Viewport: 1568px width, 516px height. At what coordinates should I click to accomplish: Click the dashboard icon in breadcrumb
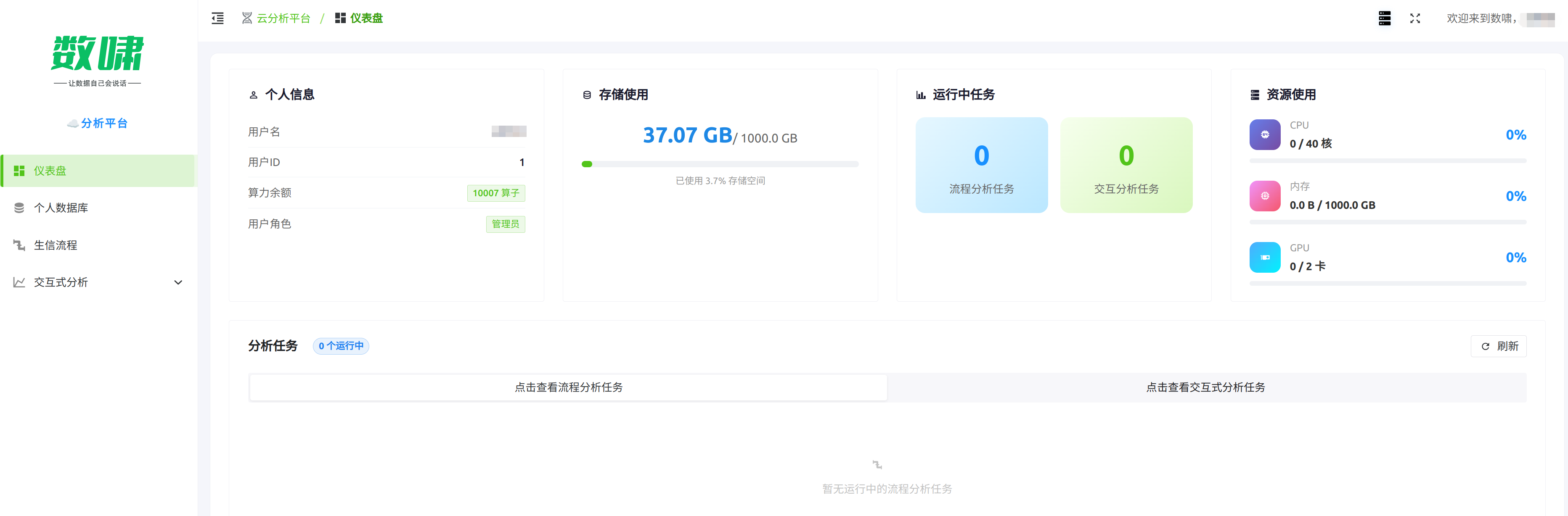(x=340, y=18)
